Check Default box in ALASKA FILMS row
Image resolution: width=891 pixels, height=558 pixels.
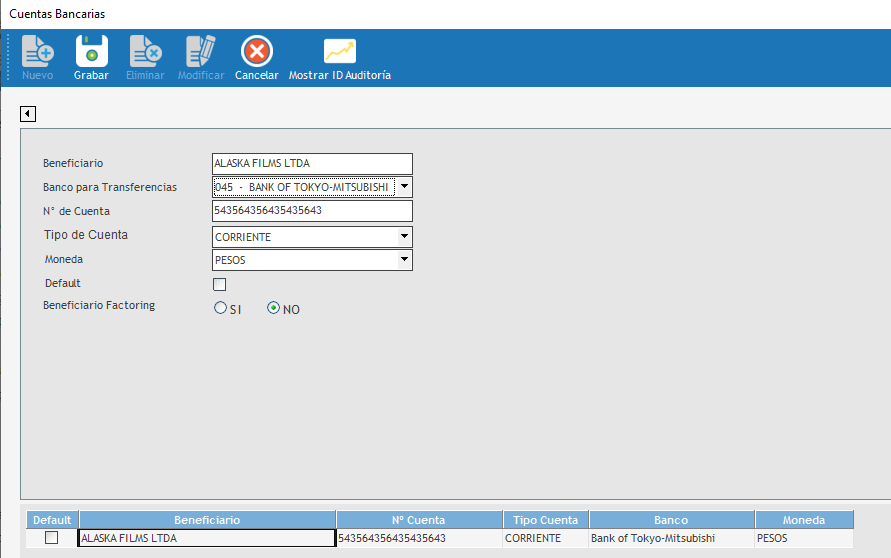pyautogui.click(x=51, y=538)
